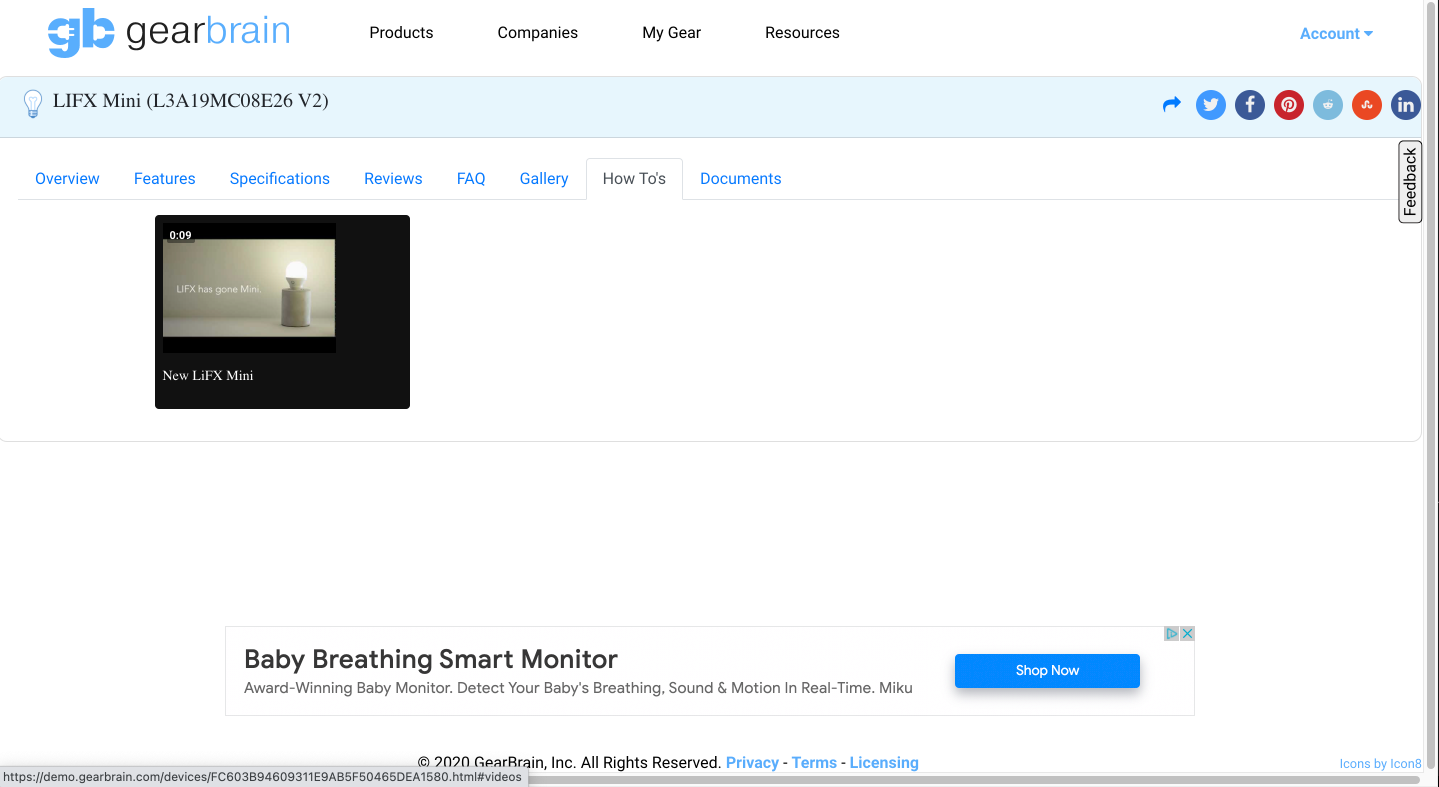Screen dimensions: 1439x787
Task: Click the Shop Now ad button
Action: click(x=1047, y=671)
